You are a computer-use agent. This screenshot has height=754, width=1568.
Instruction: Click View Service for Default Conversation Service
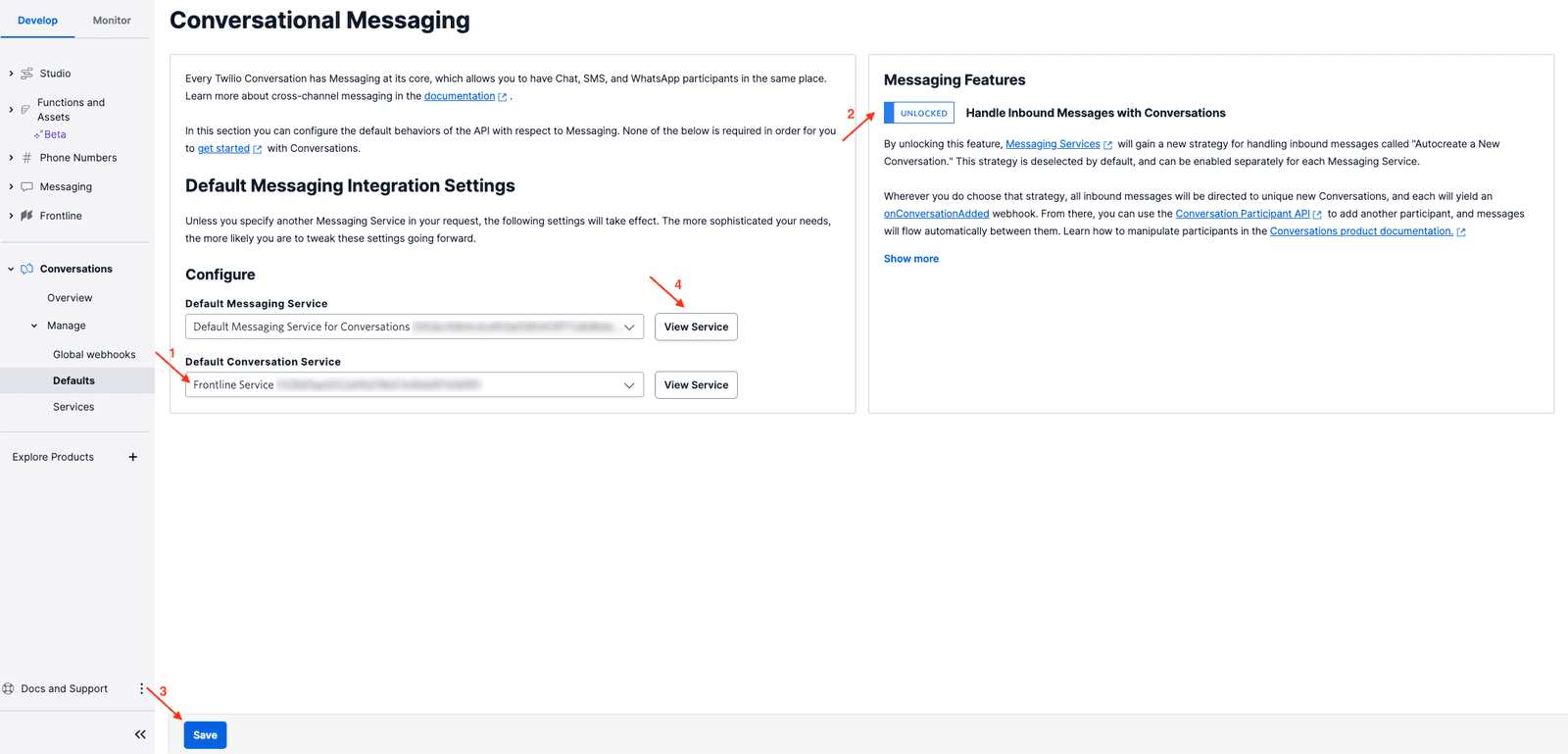(696, 384)
